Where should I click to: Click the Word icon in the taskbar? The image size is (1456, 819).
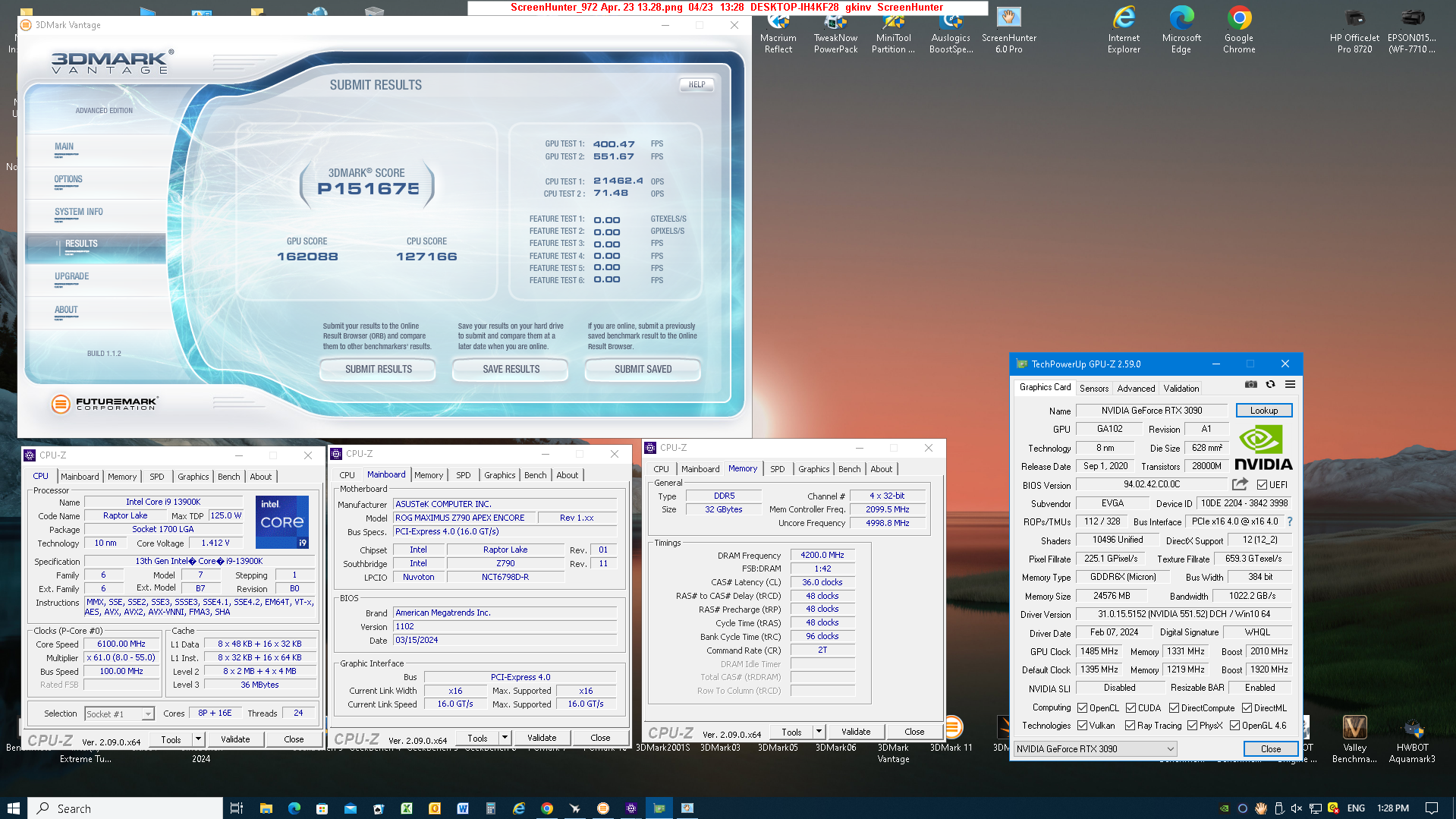pyautogui.click(x=463, y=808)
